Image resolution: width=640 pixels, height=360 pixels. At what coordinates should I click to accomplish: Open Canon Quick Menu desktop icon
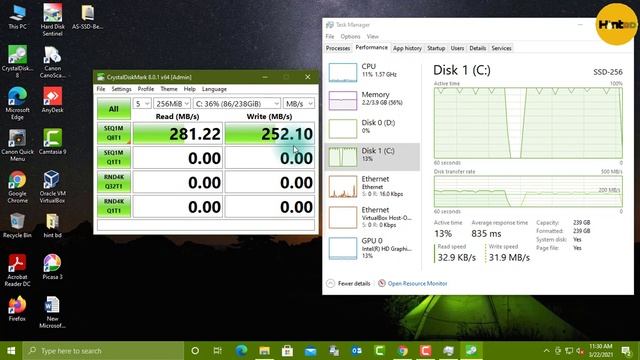coord(17,145)
